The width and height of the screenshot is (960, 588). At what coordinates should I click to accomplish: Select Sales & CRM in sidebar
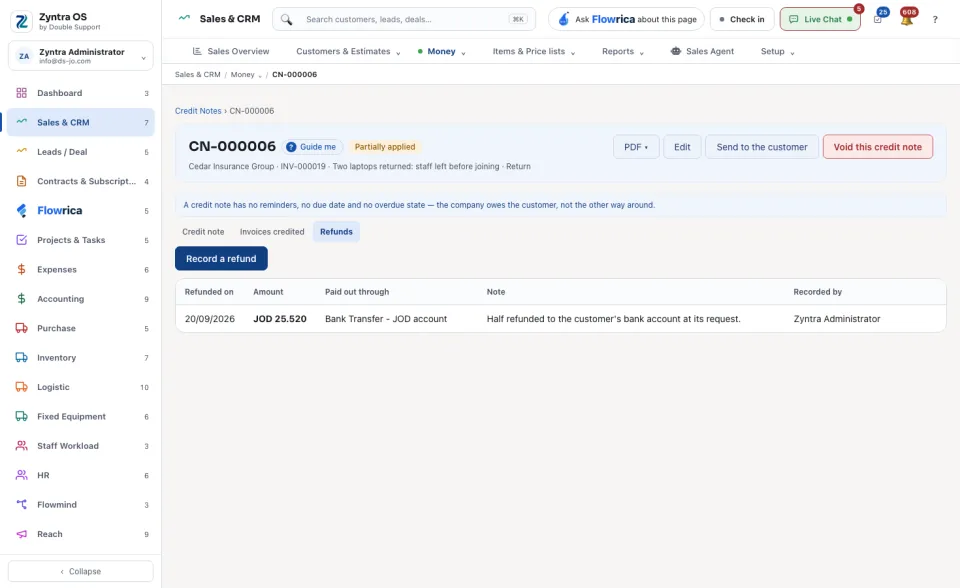[81, 122]
